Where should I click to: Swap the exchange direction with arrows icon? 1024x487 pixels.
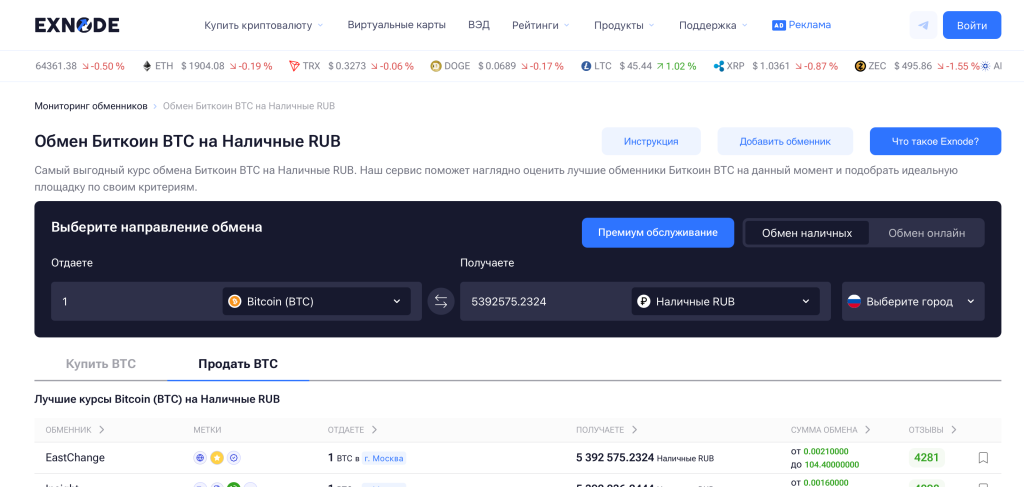(x=441, y=302)
